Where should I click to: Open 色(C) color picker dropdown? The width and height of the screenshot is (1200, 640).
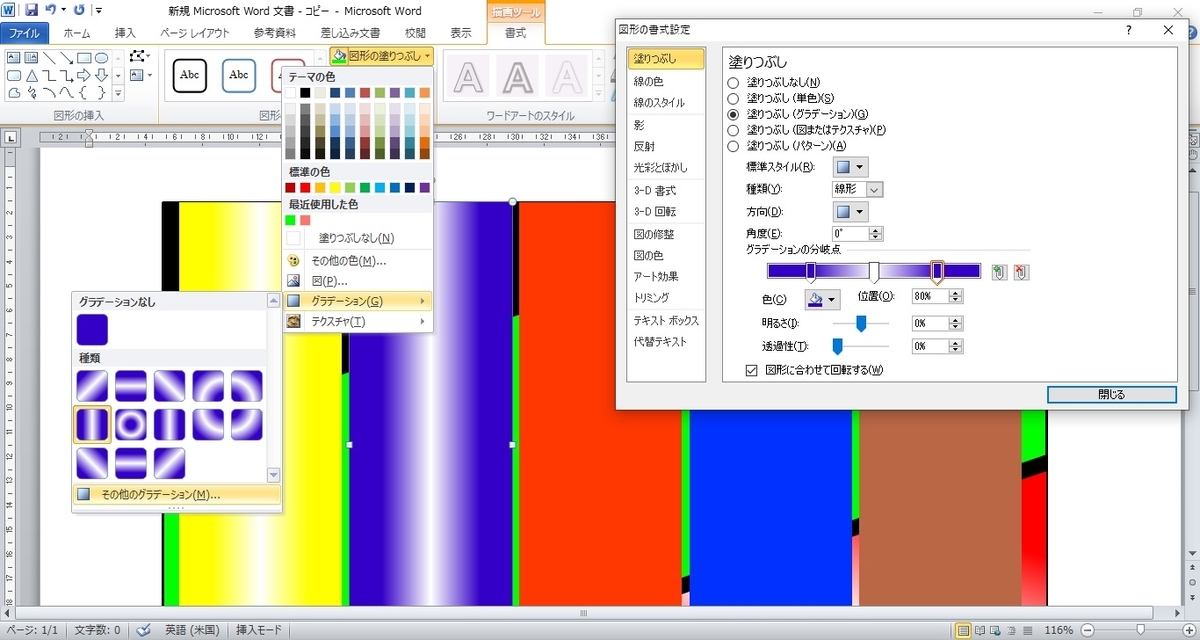[822, 298]
